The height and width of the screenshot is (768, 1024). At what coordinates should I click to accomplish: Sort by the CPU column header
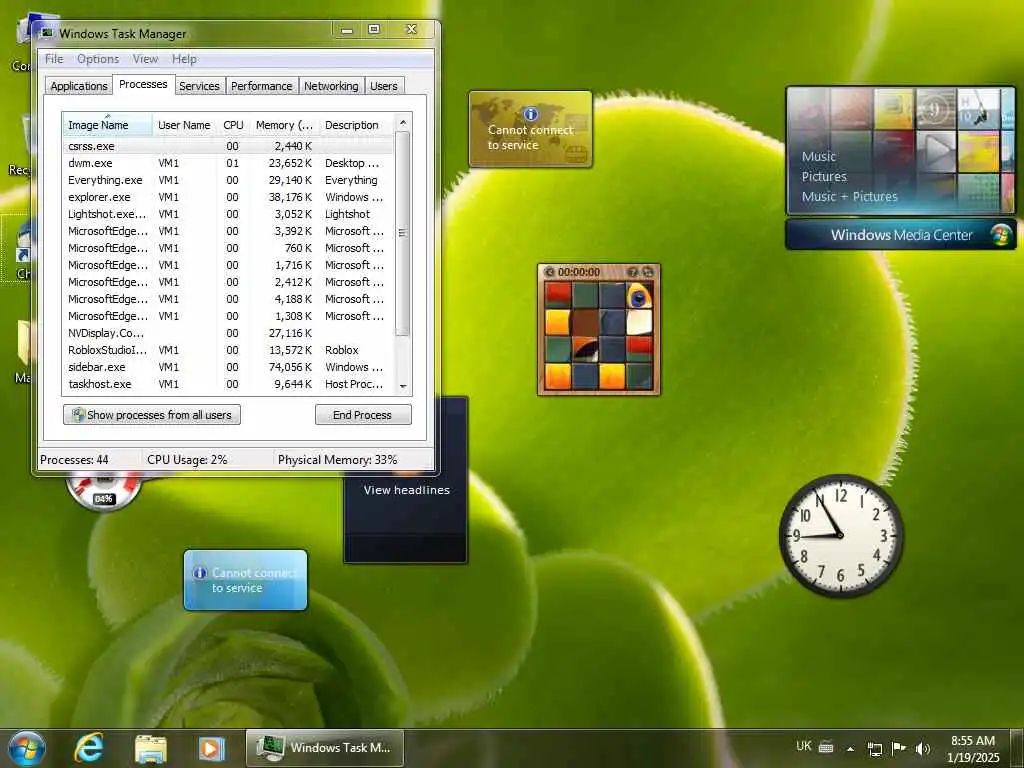coord(233,125)
